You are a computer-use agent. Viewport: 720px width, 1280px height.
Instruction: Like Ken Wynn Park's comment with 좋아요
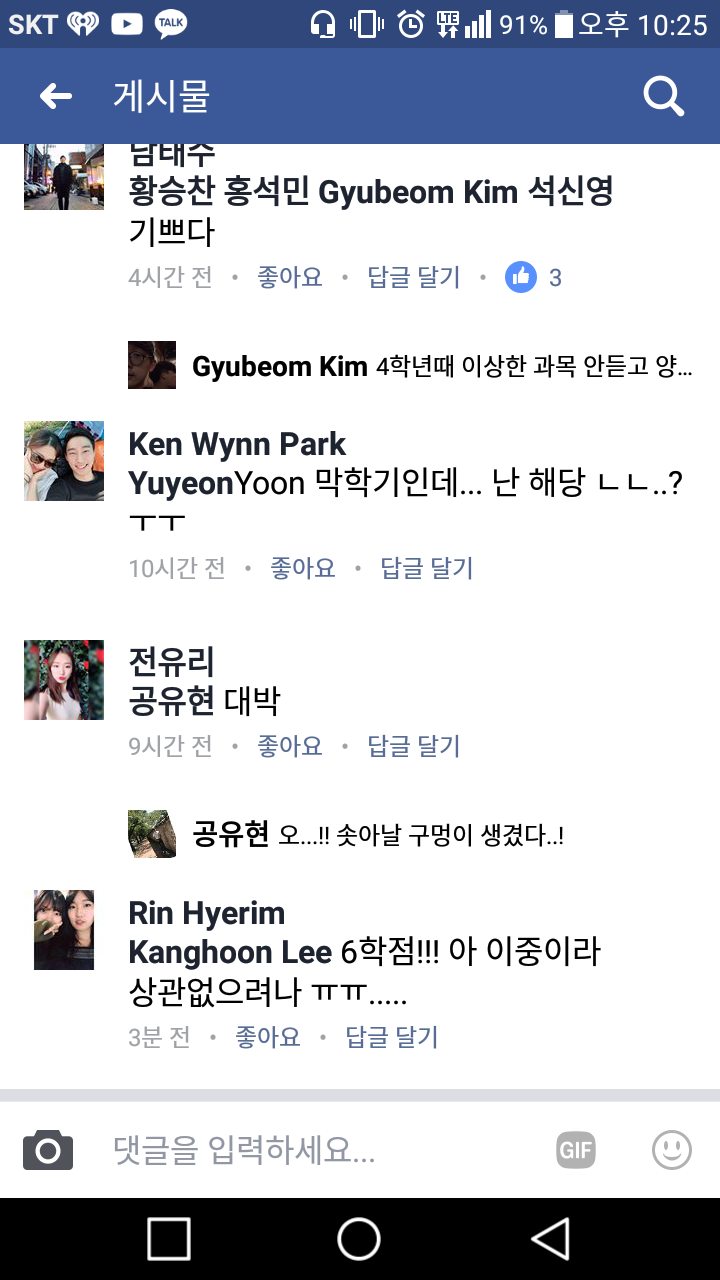[x=303, y=568]
